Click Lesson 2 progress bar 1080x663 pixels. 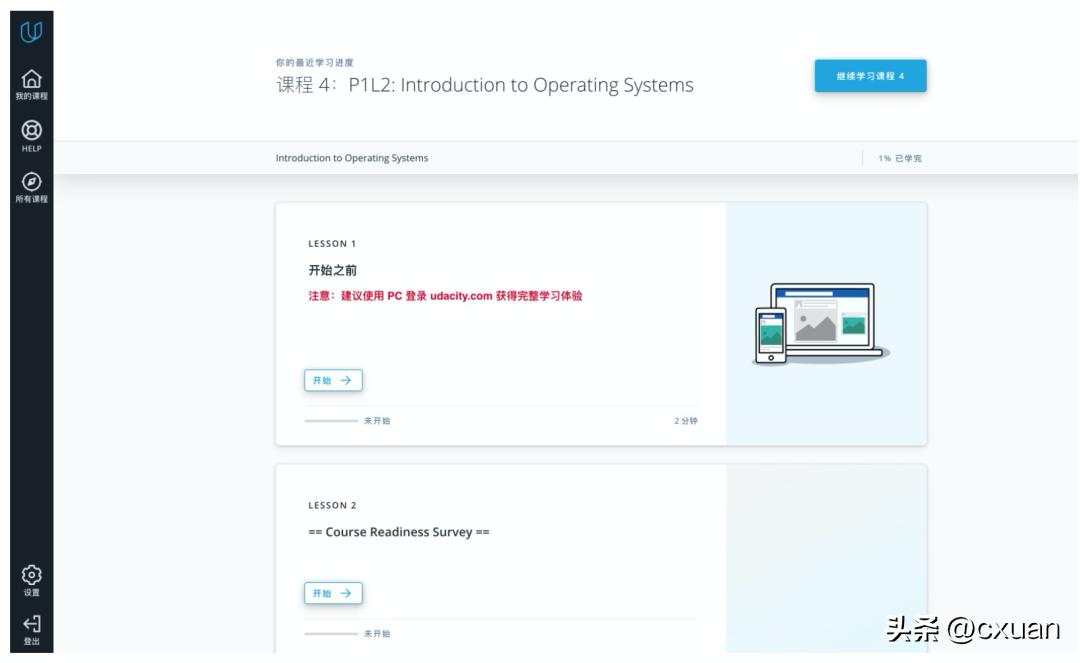331,633
